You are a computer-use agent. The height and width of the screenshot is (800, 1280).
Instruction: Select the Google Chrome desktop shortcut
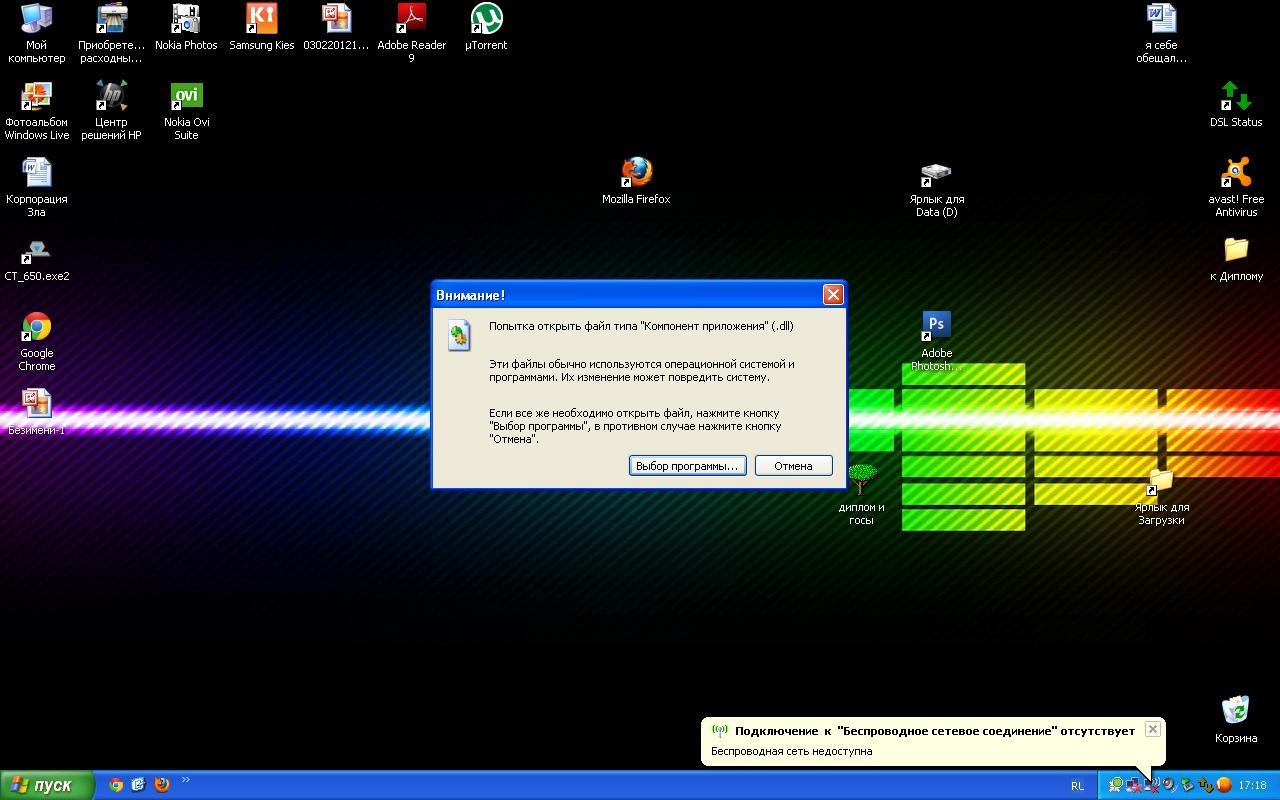click(37, 328)
